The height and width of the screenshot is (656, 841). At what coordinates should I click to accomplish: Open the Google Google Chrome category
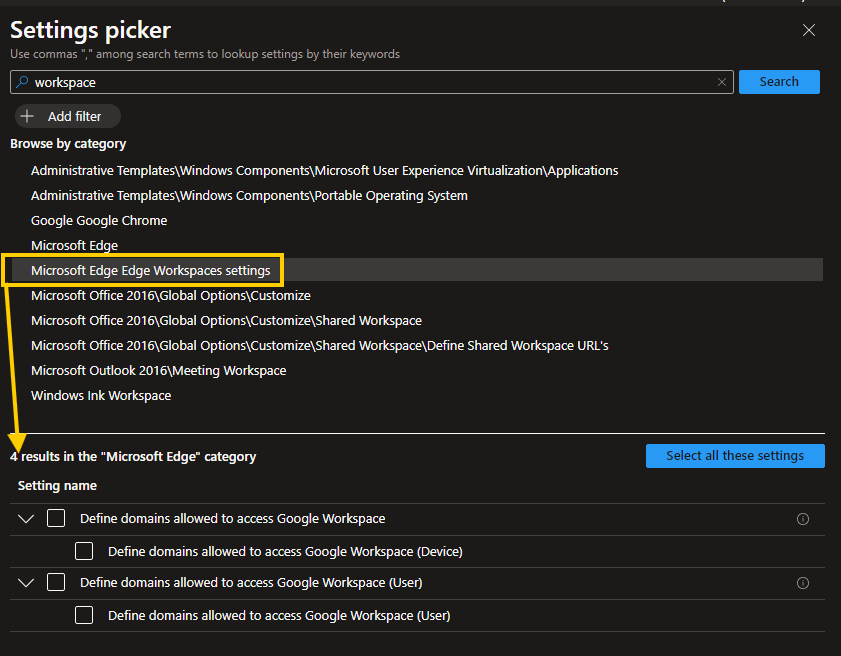click(99, 220)
